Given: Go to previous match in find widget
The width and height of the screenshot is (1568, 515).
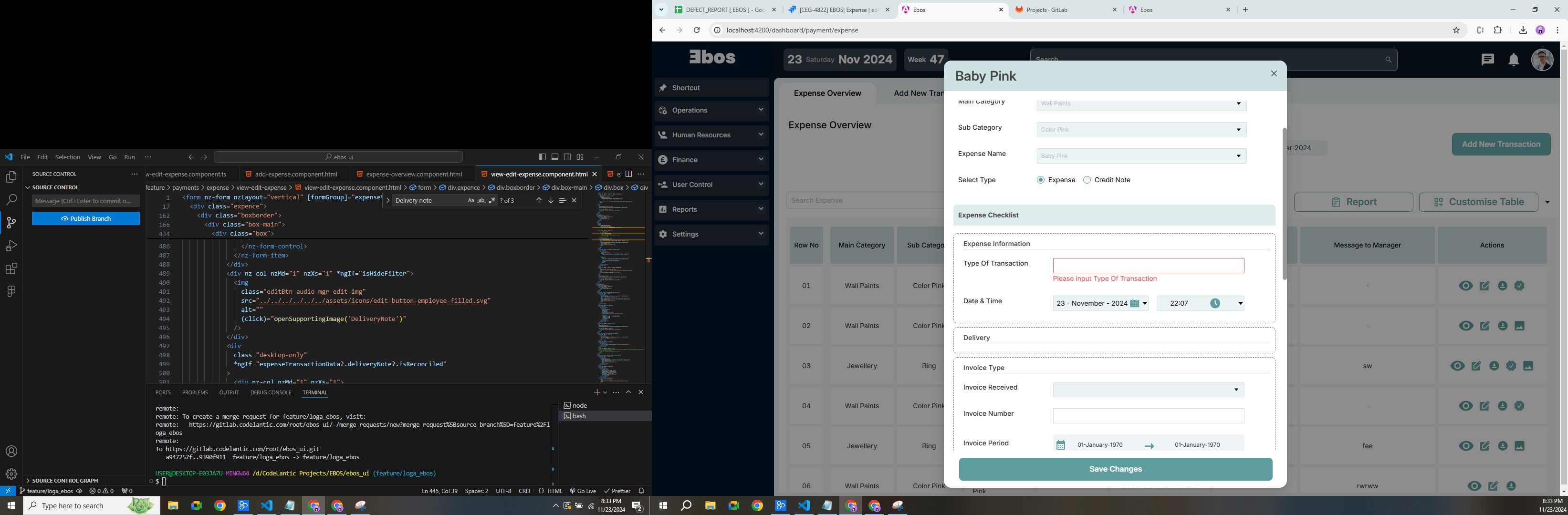Looking at the screenshot, I should [539, 201].
